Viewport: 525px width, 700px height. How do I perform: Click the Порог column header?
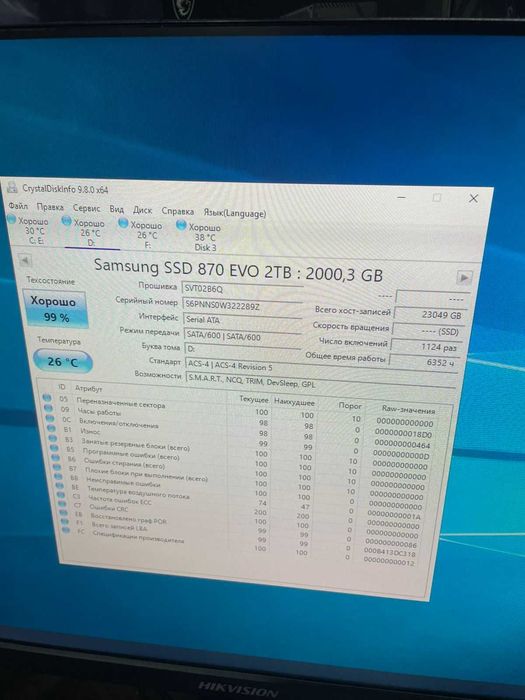point(350,406)
